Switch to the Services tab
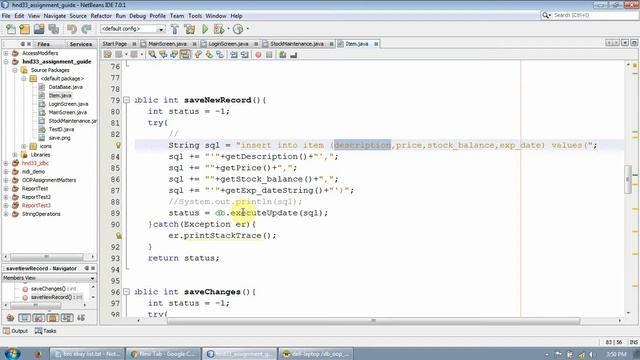Image resolution: width=640 pixels, height=360 pixels. [x=81, y=44]
